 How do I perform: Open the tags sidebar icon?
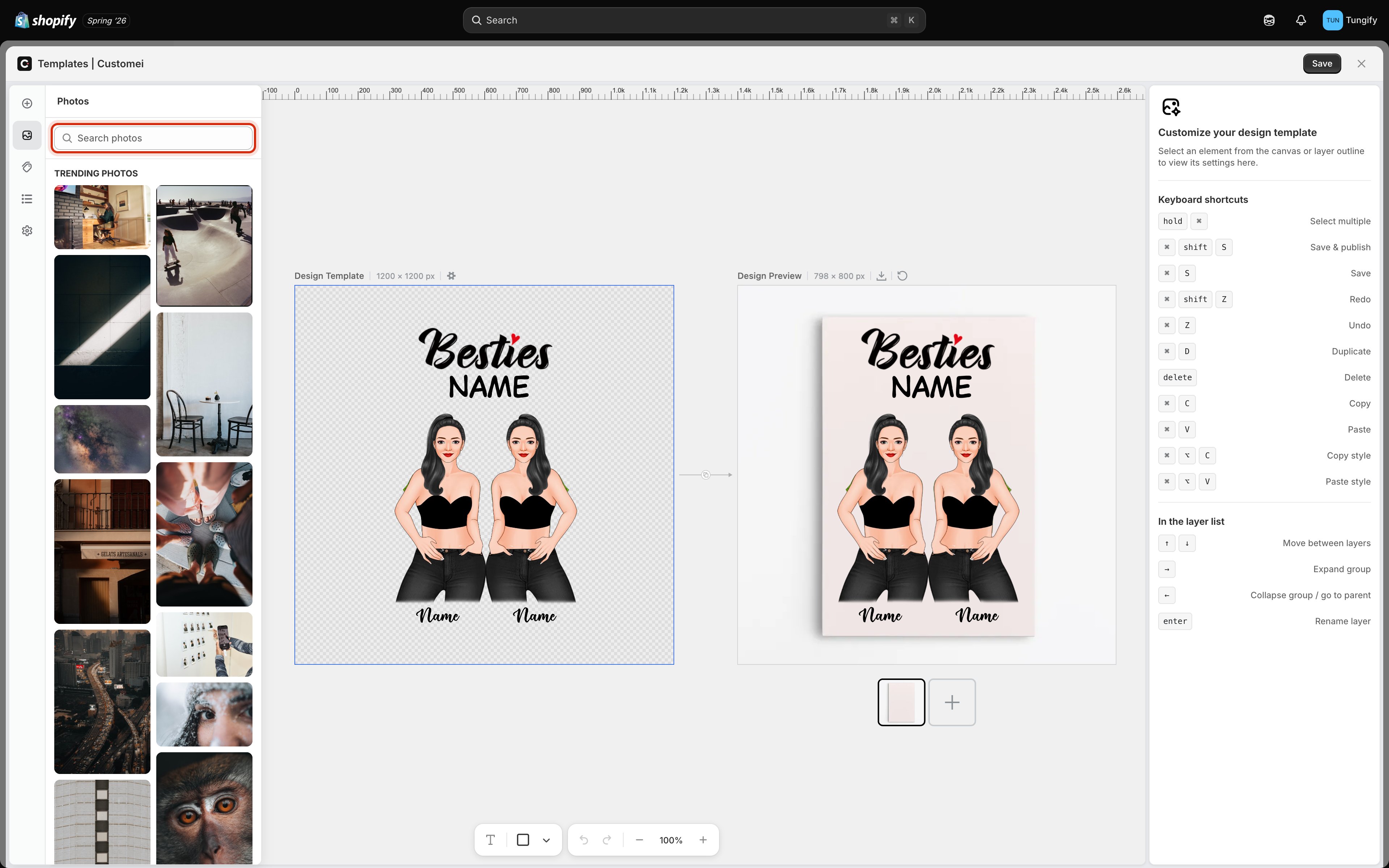click(27, 167)
